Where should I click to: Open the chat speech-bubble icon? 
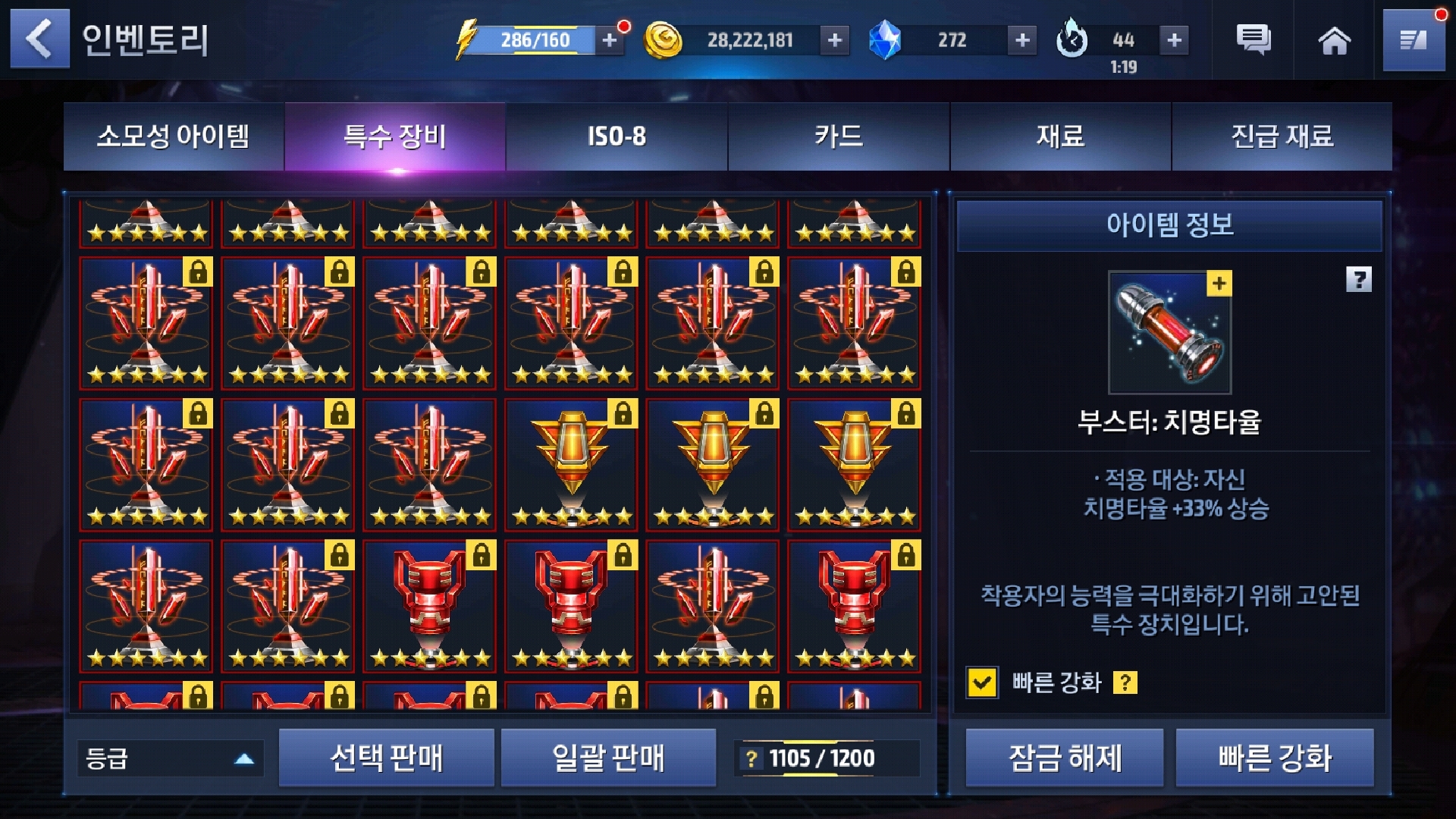tap(1253, 39)
